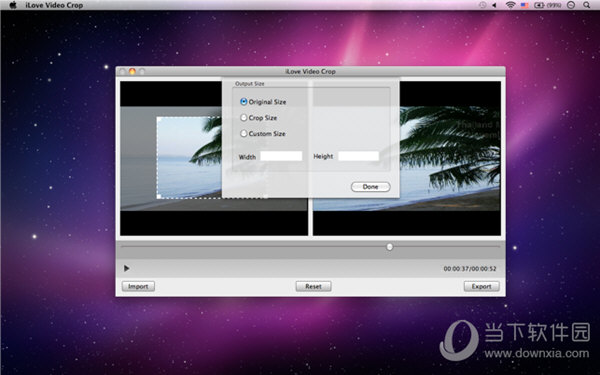This screenshot has height=375, width=600.
Task: Open the Spotlight search icon
Action: coord(586,5)
